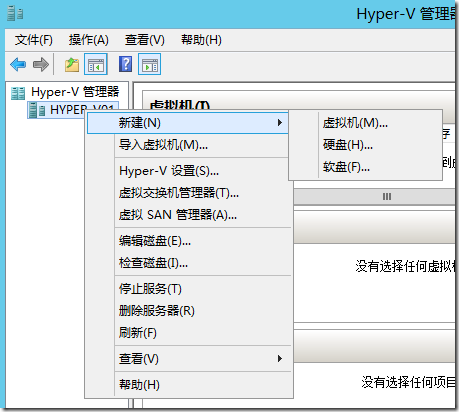Select the Hyper-V 管理器 root tree label
This screenshot has height=412, width=459.
click(x=75, y=92)
